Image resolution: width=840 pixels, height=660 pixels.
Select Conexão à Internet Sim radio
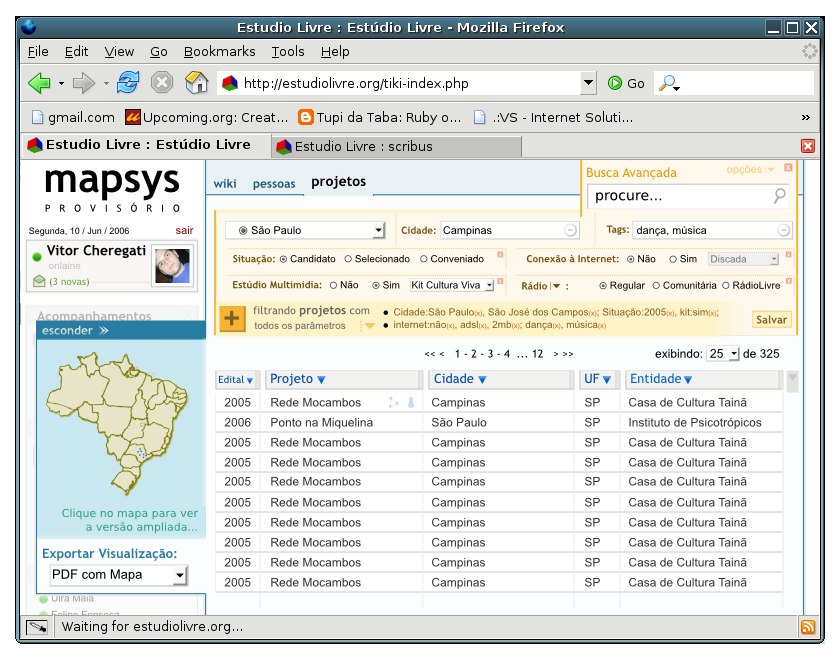(673, 259)
